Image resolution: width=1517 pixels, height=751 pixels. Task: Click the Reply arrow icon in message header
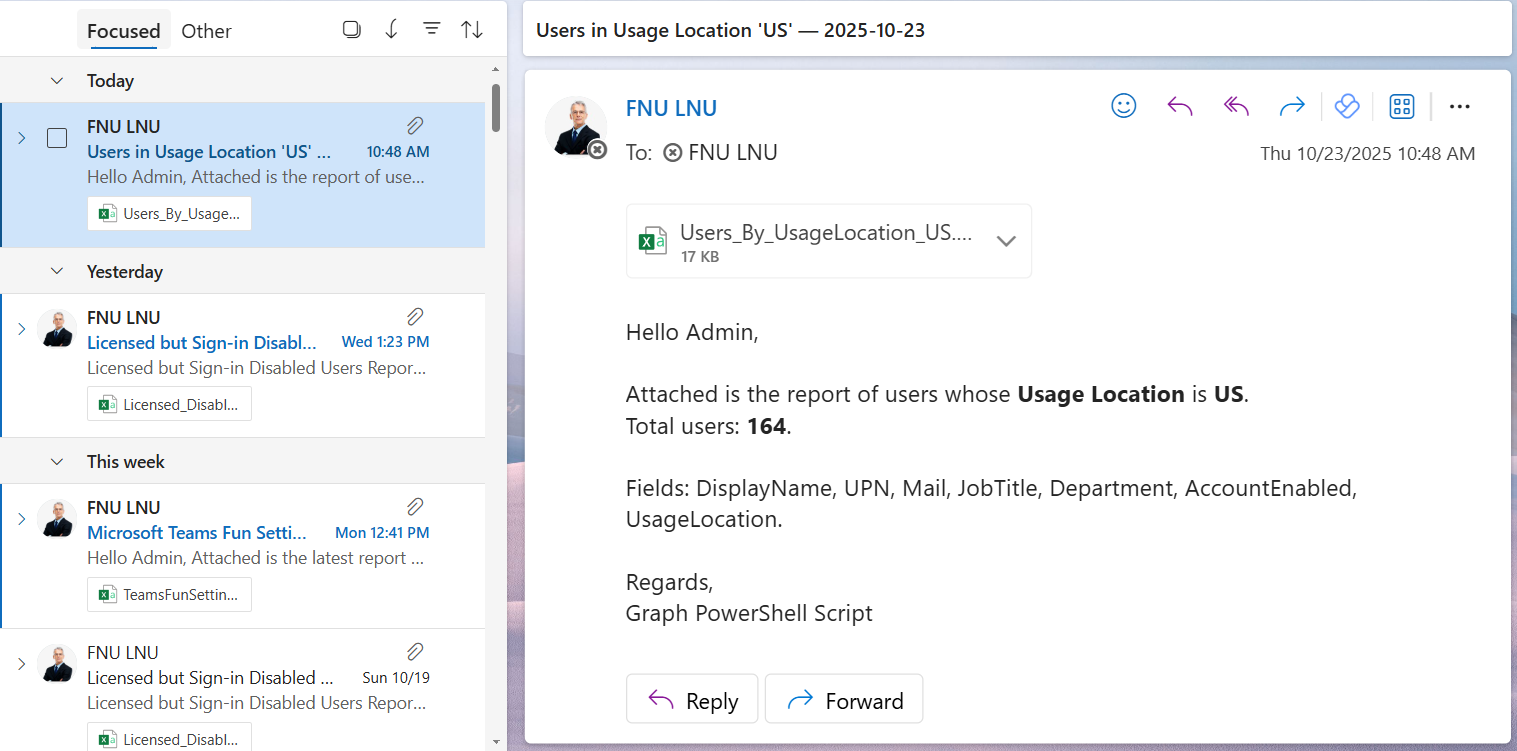tap(1180, 106)
